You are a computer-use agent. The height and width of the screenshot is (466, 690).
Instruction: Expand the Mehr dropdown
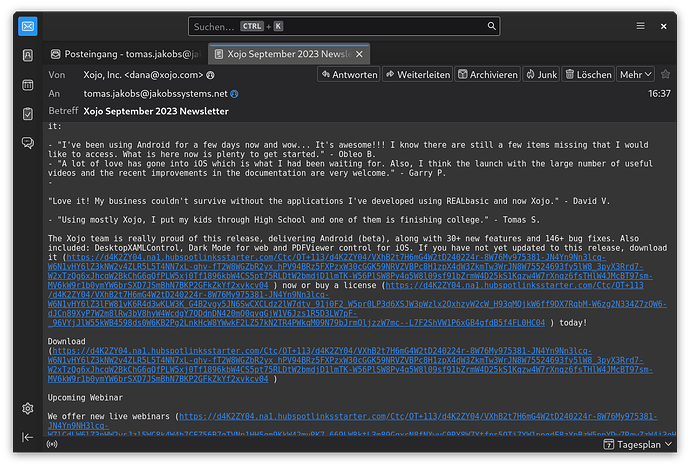point(635,74)
